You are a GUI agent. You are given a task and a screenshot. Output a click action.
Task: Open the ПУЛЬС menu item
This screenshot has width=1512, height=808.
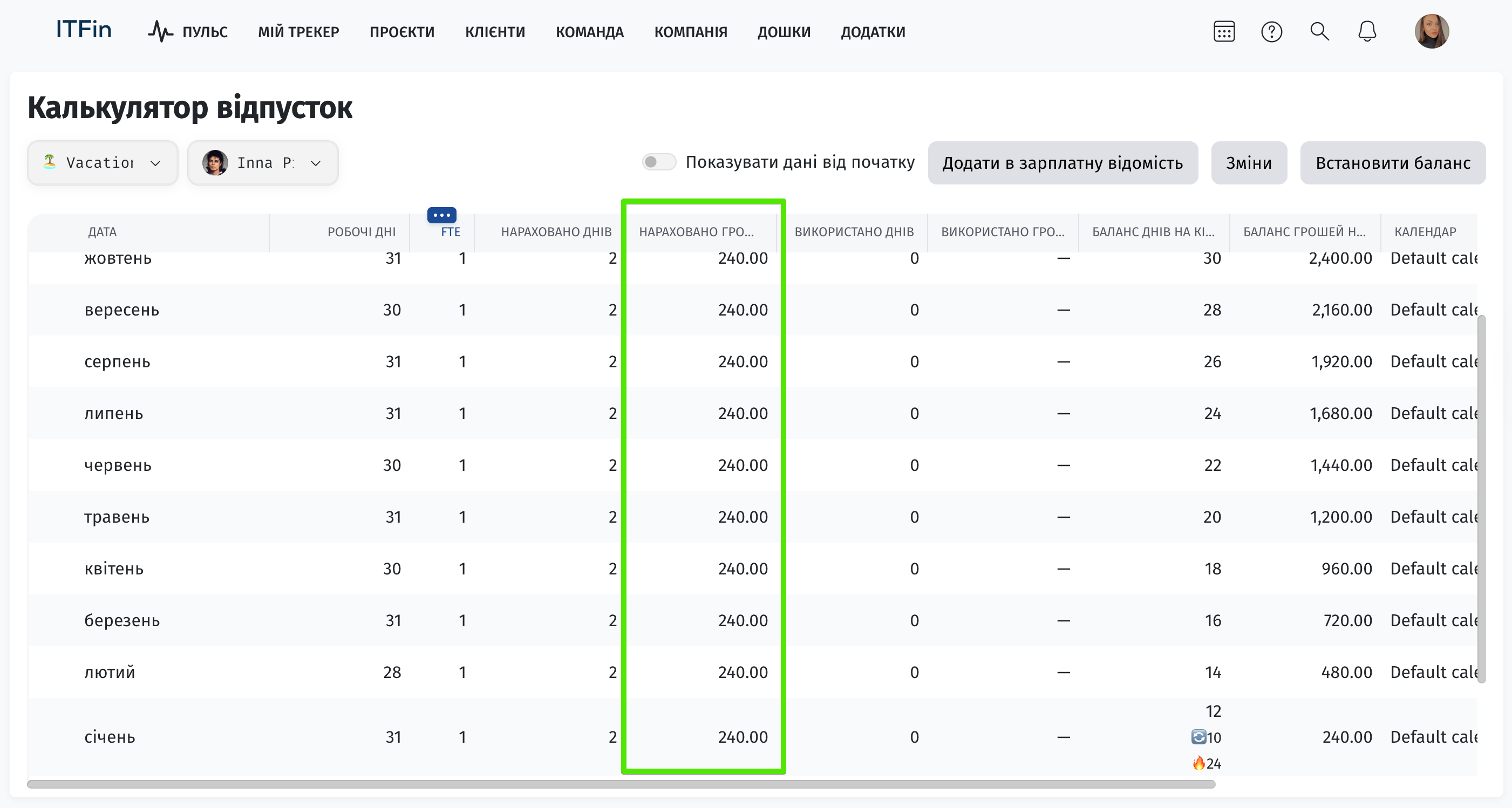(188, 32)
